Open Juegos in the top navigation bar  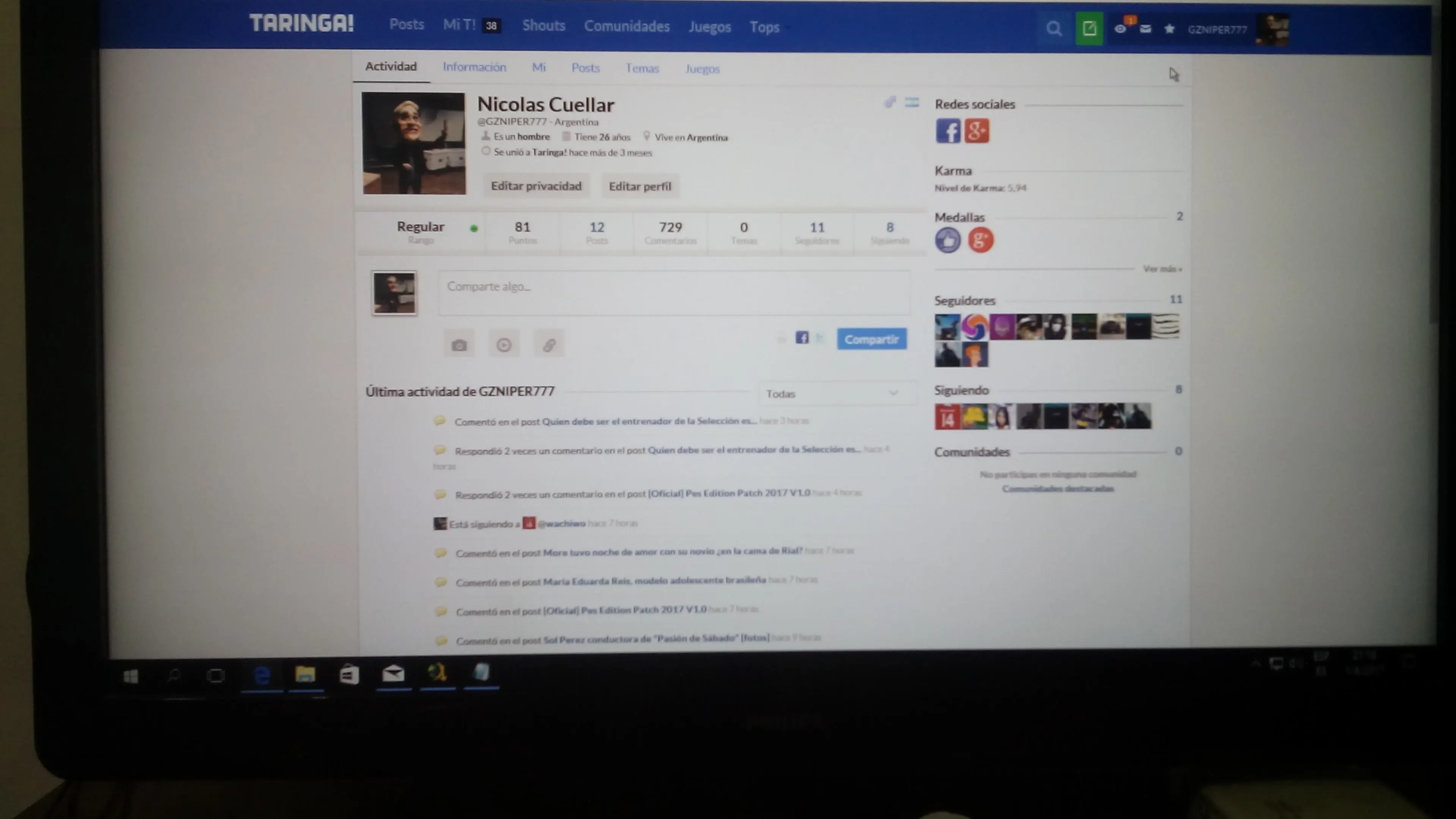coord(709,27)
